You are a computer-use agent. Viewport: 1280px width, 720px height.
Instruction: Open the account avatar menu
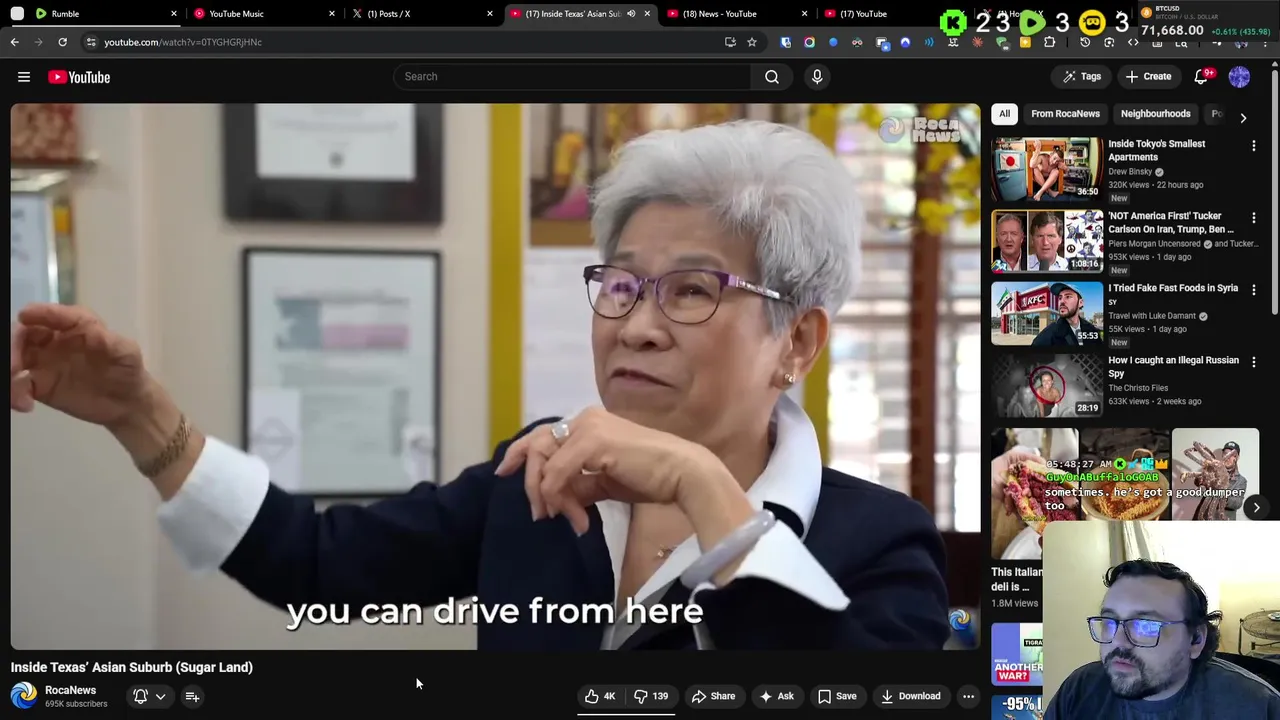click(x=1239, y=77)
